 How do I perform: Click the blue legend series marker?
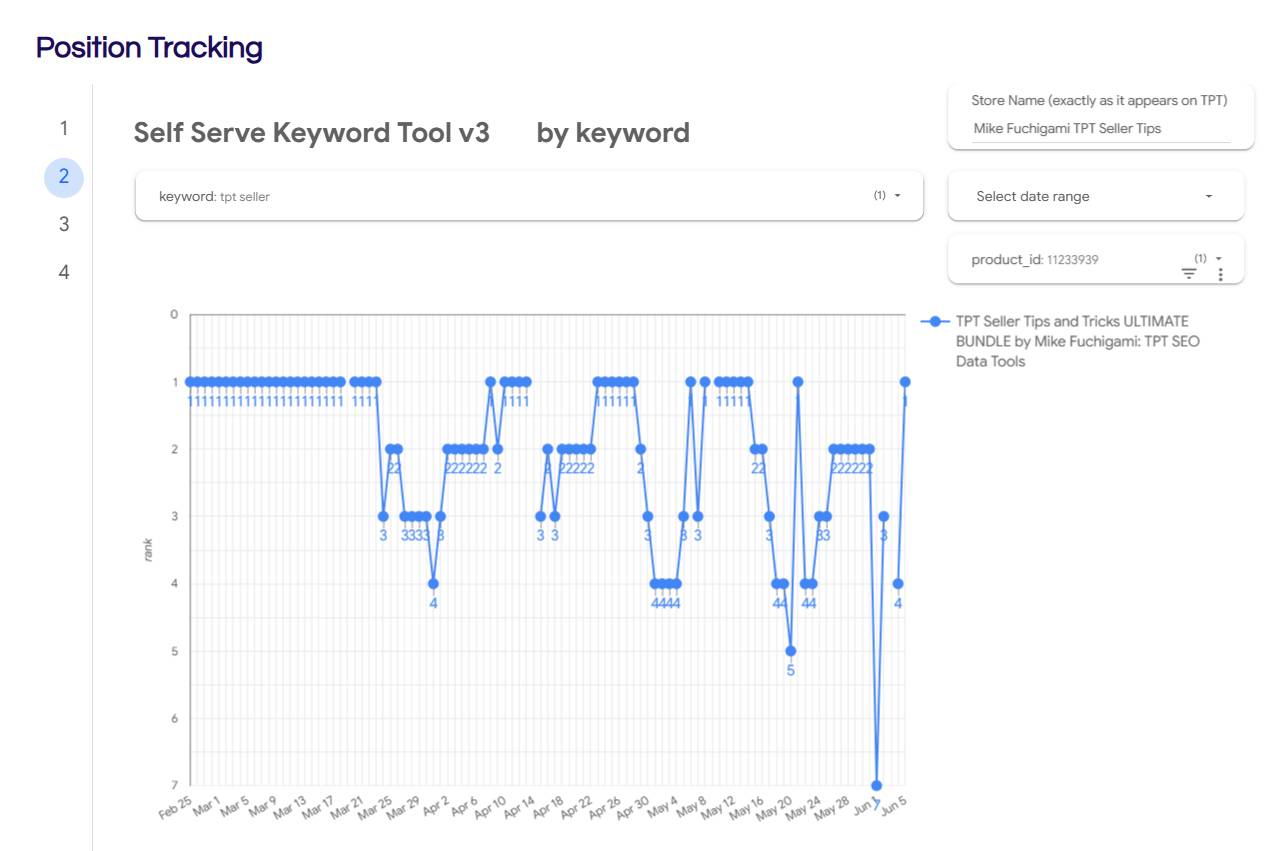935,321
